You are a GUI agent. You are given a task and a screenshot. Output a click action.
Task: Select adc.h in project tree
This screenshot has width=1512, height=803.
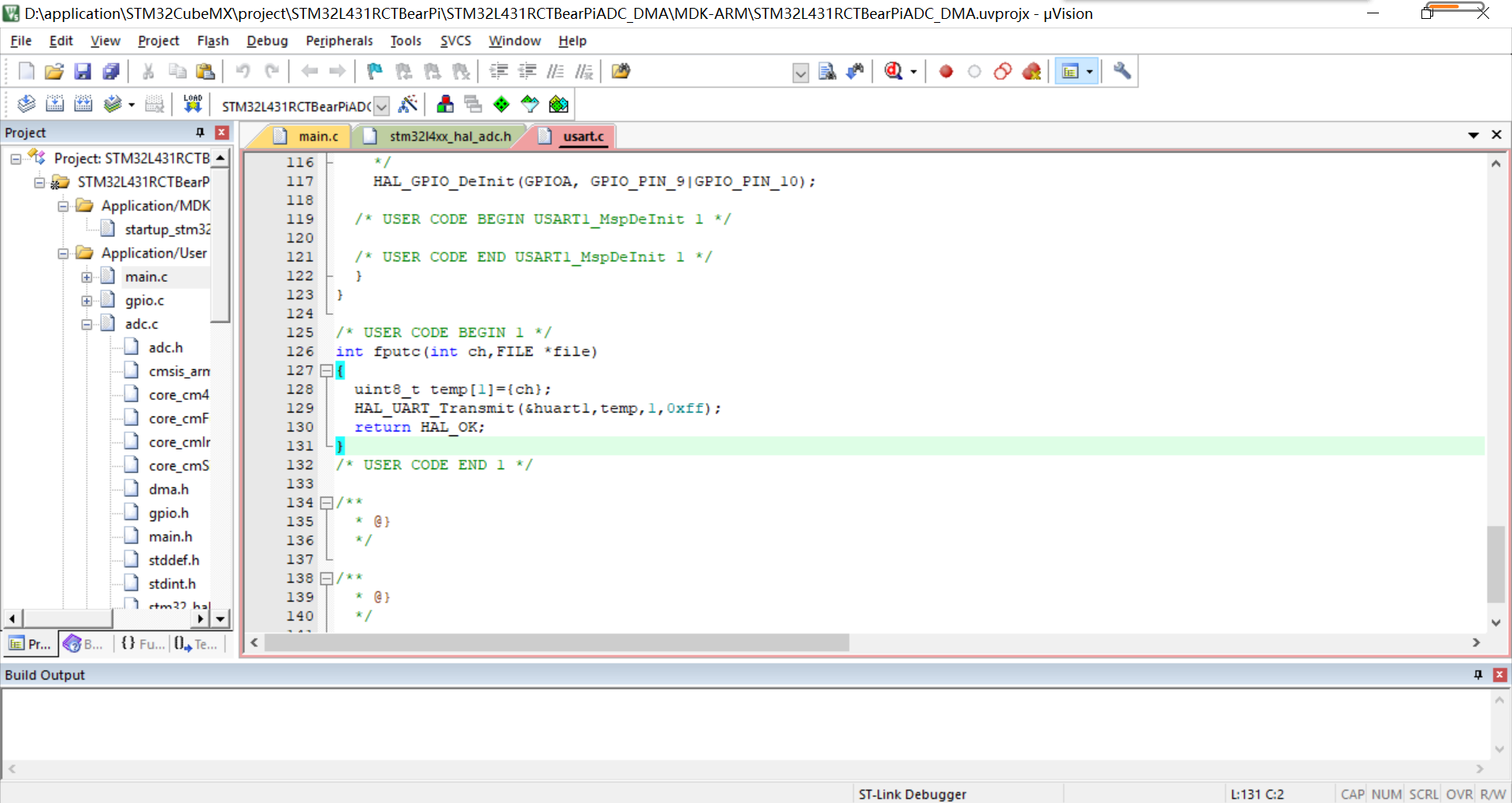[x=165, y=347]
